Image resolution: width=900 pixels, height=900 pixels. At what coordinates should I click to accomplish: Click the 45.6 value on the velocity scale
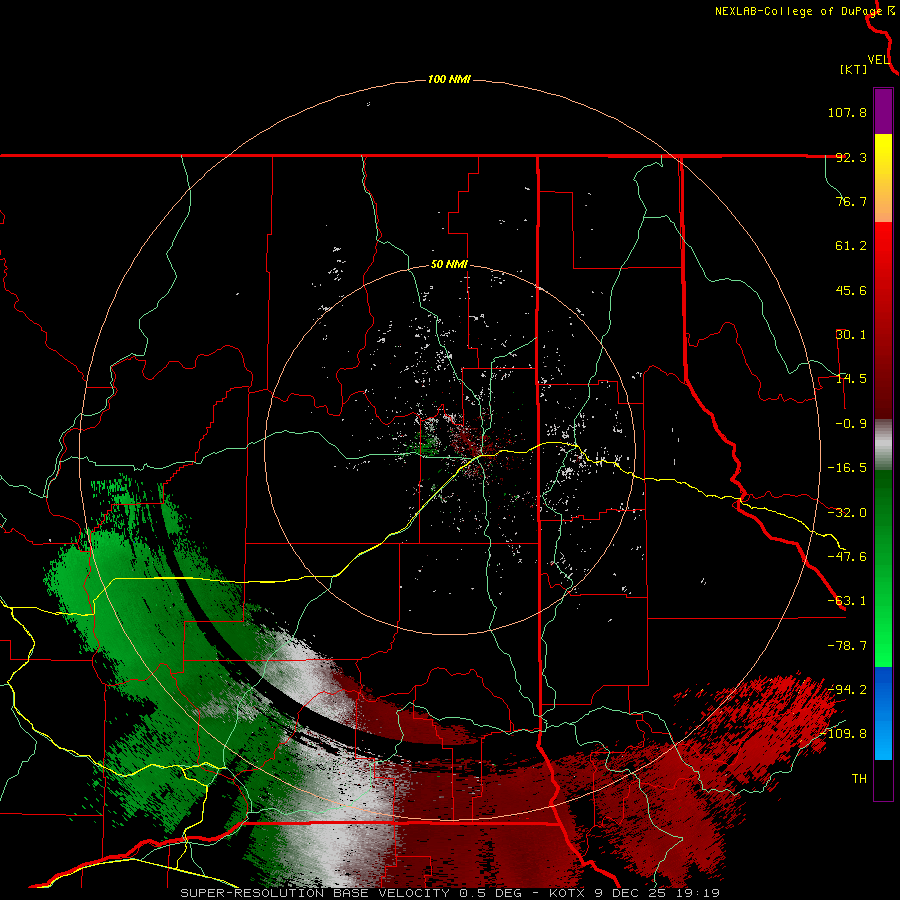click(x=851, y=290)
